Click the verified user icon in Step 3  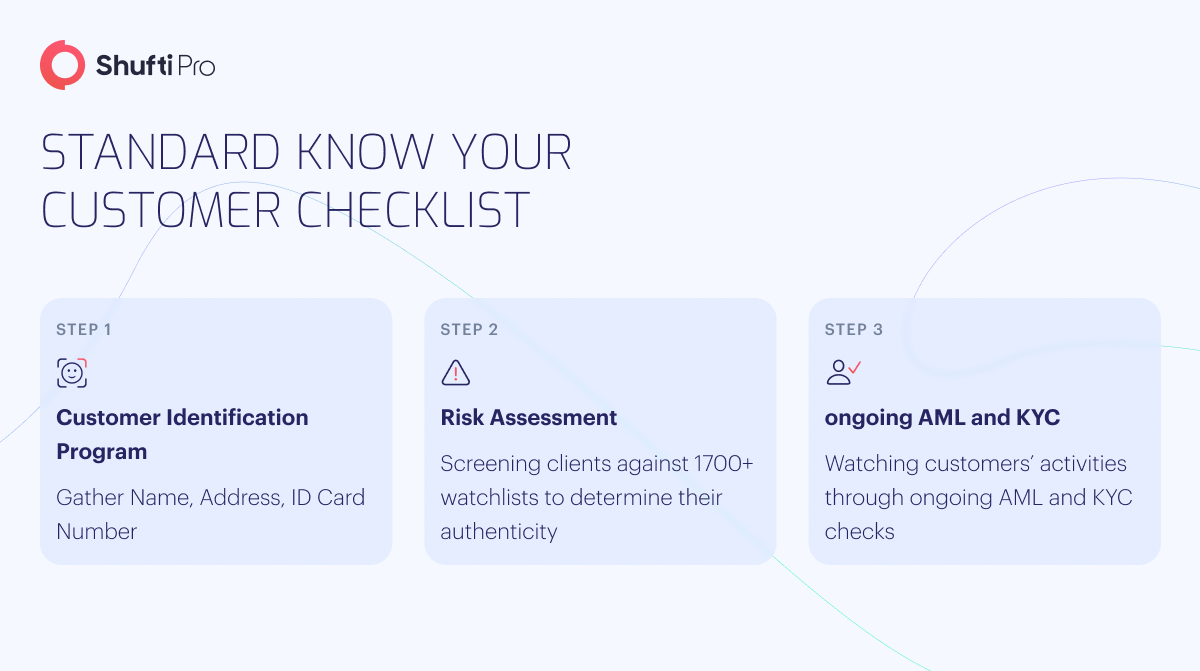(843, 372)
